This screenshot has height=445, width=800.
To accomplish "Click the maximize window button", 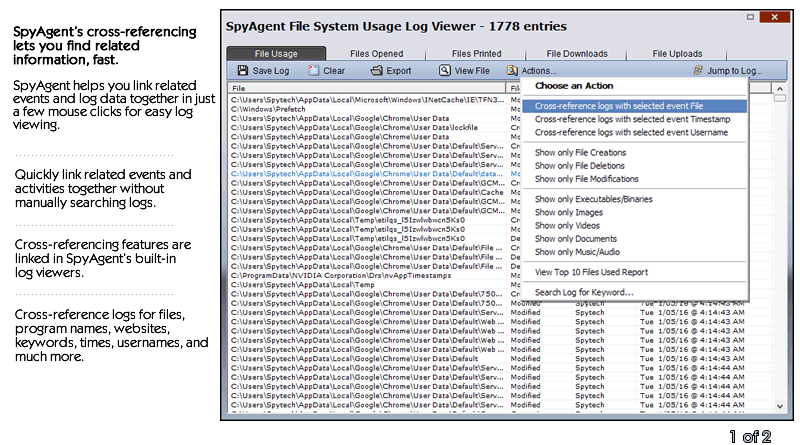I will 750,17.
